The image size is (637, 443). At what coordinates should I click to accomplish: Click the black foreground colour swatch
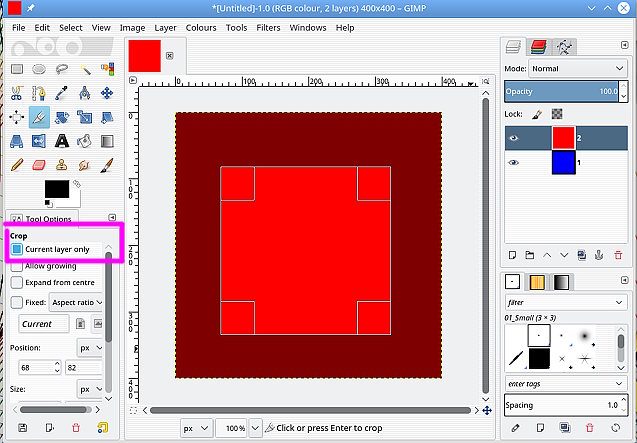point(56,189)
